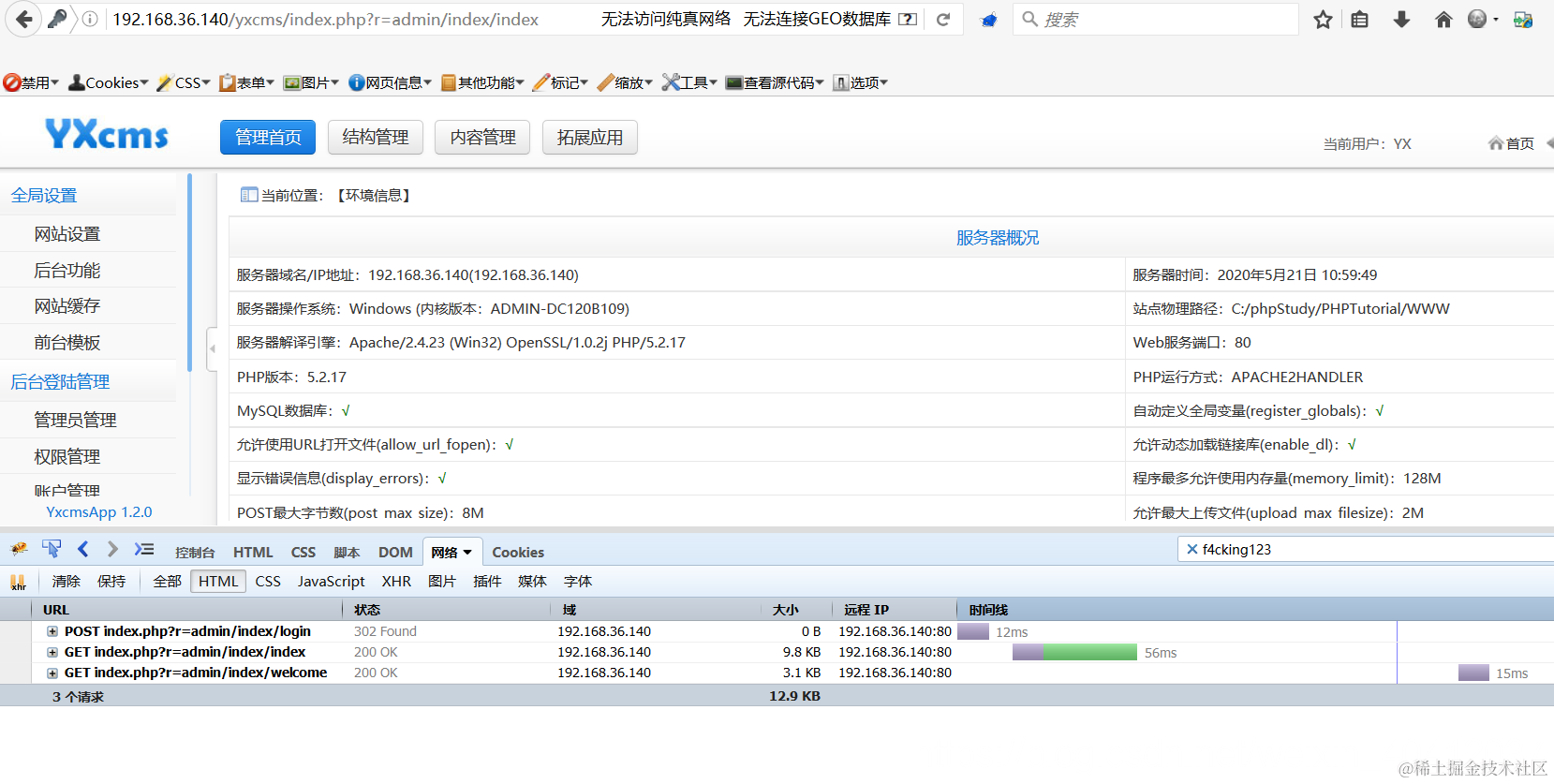Screen dimensions: 1554x784
Task: Open site info icon in address bar
Action: (x=90, y=19)
